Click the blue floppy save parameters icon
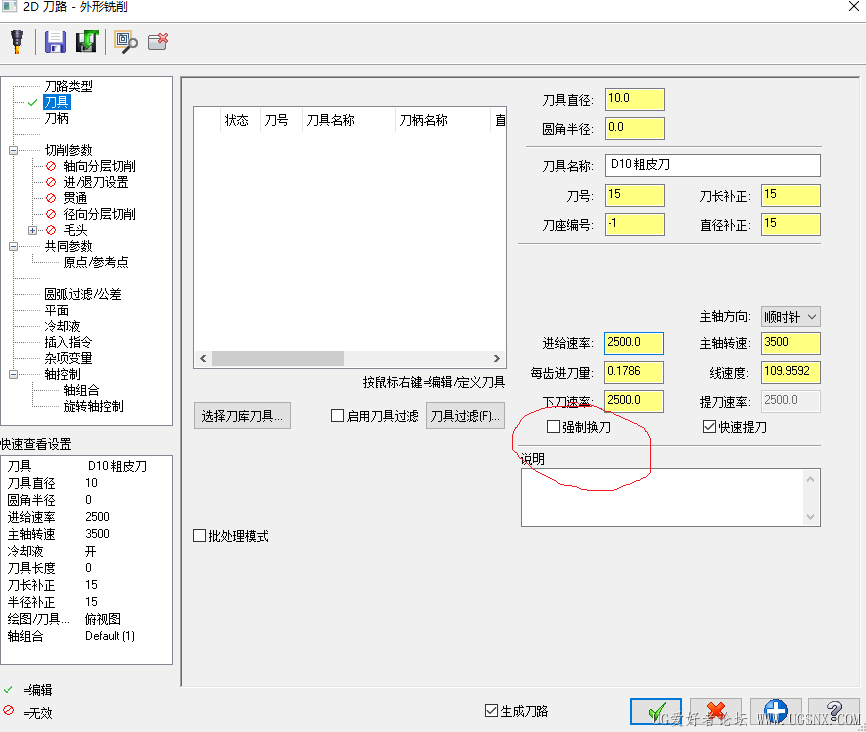 [55, 42]
